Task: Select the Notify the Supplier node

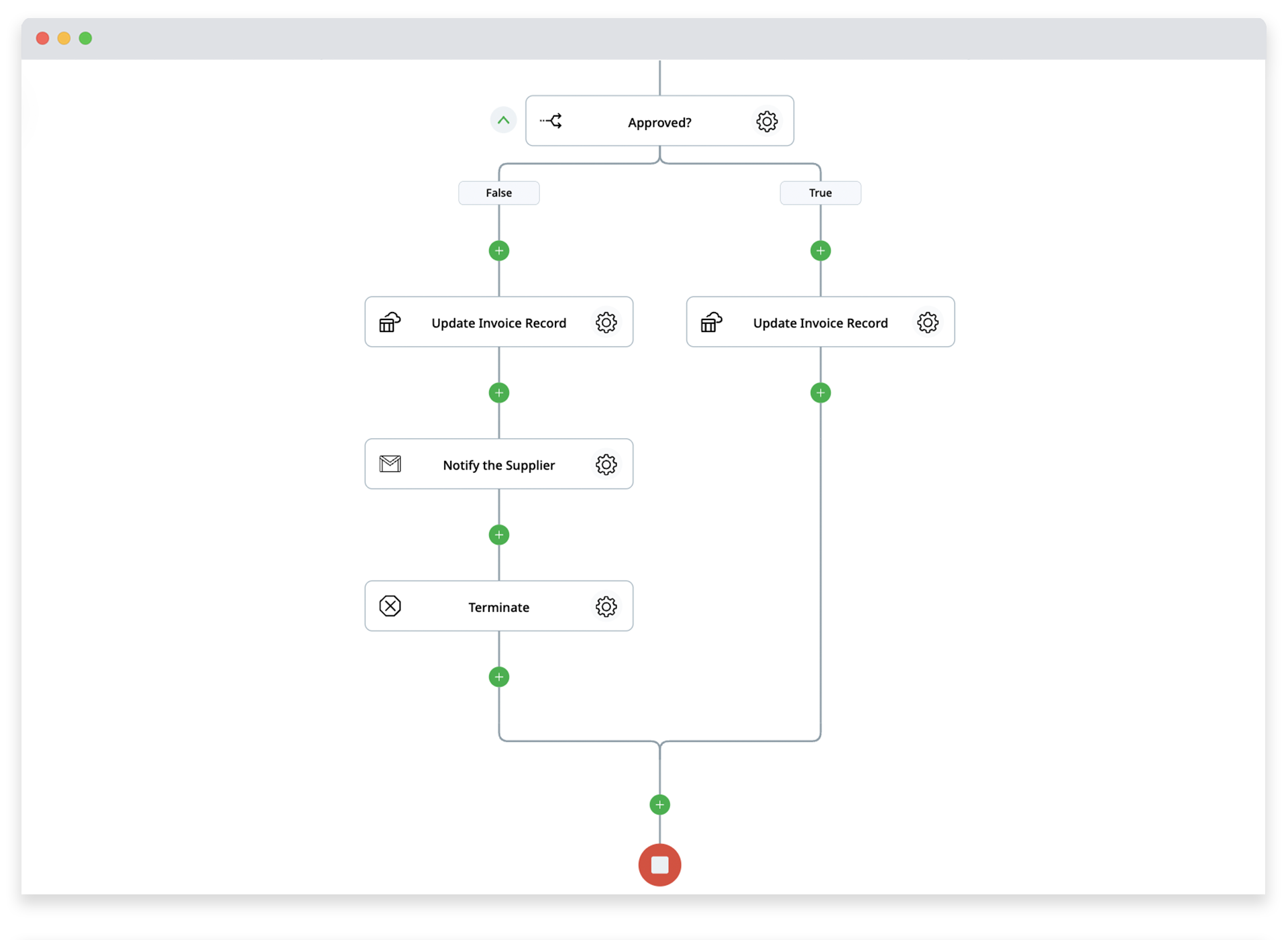Action: point(498,465)
